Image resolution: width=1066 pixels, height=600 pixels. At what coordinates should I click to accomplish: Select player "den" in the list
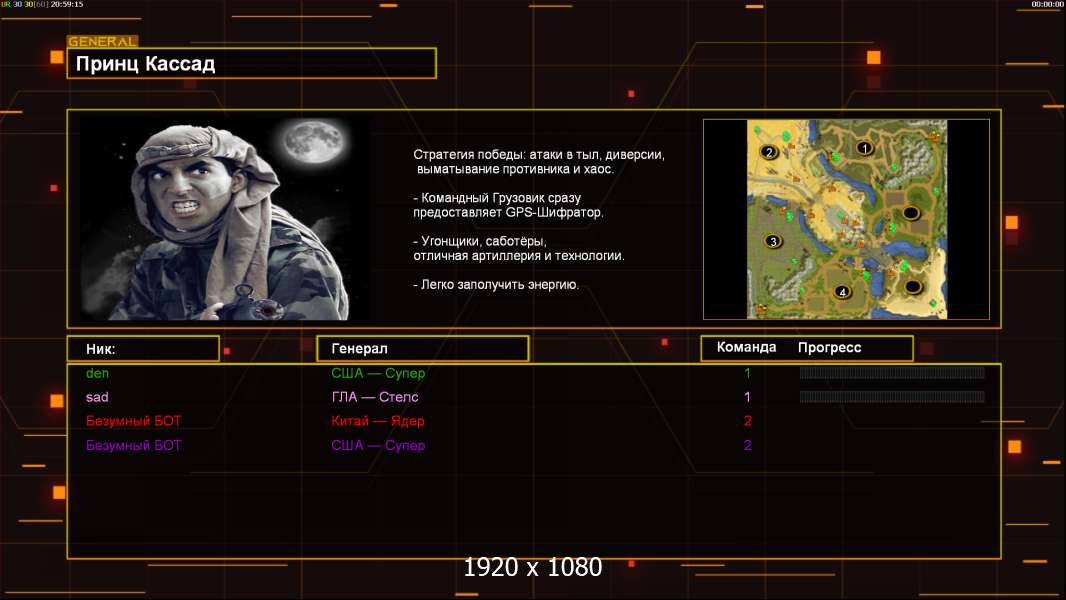(97, 373)
